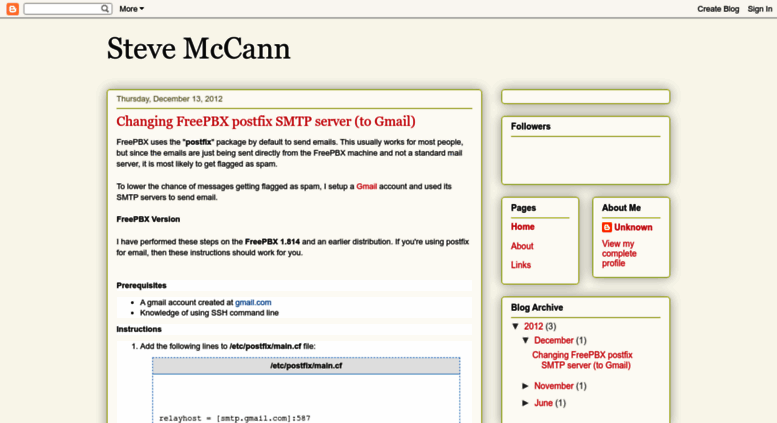This screenshot has width=777, height=423.
Task: Open the Links page
Action: point(521,265)
